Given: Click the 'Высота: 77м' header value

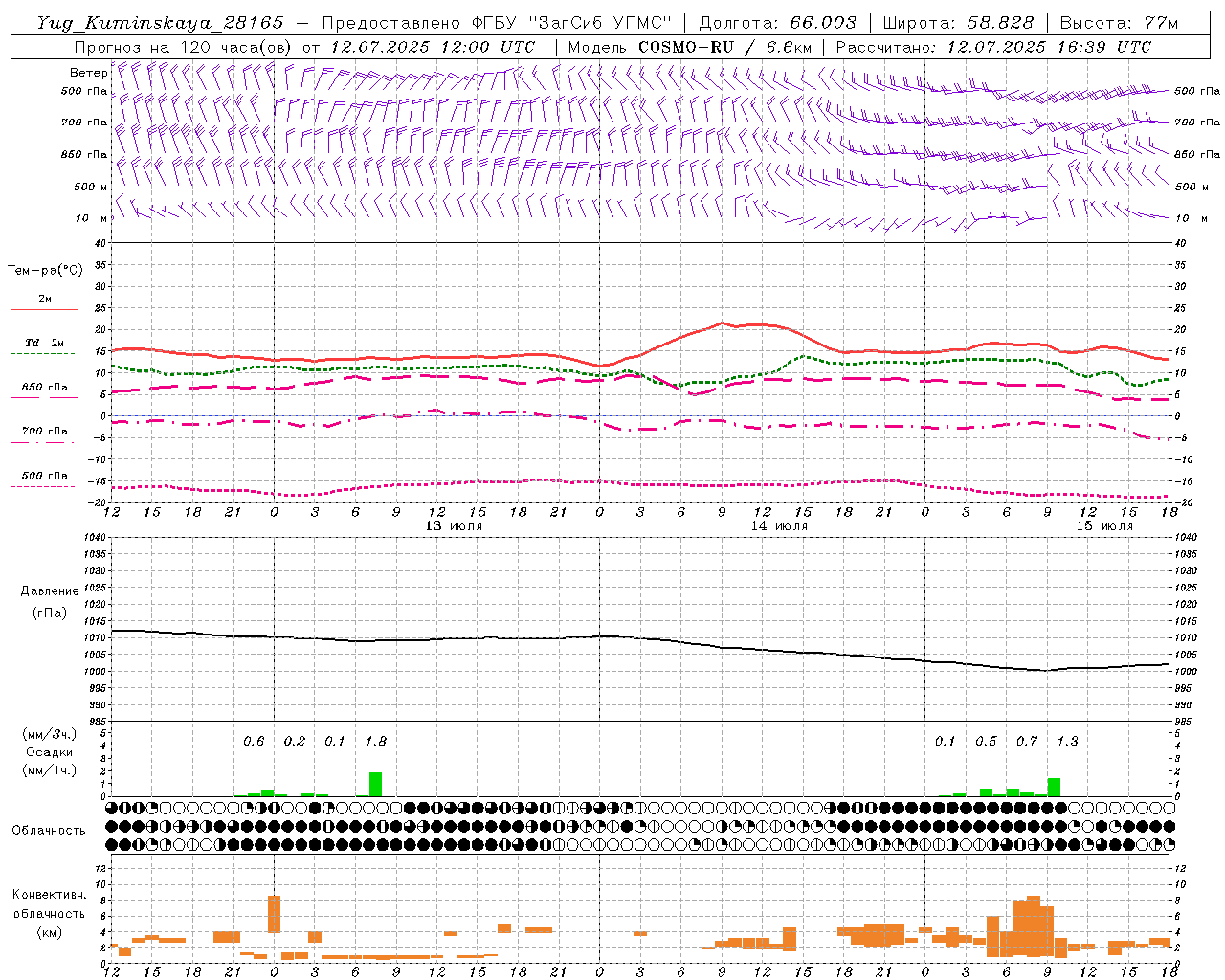Looking at the screenshot, I should 1119,23.
